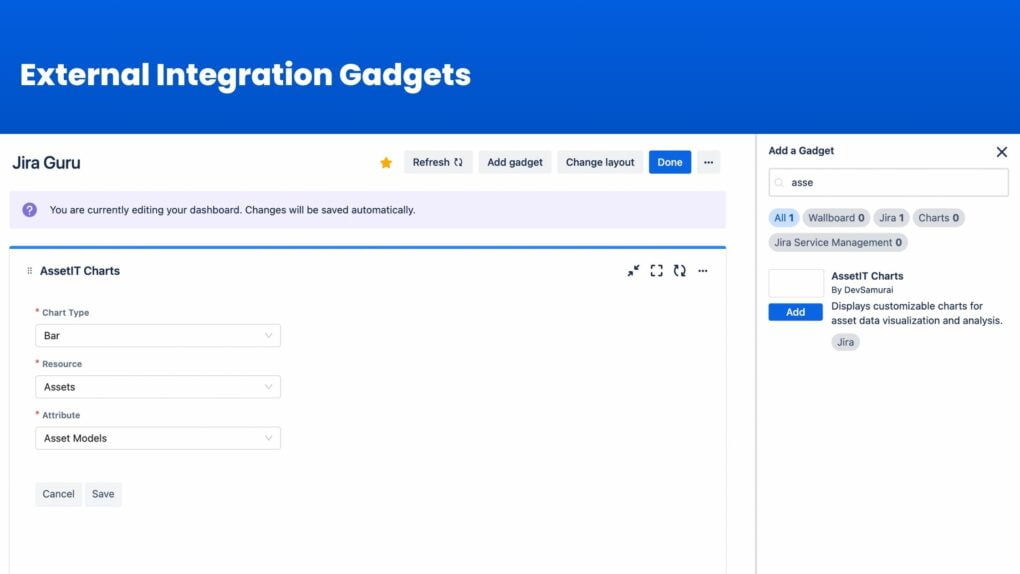This screenshot has width=1020, height=574.
Task: Select the Jira Service Management 0 filter
Action: [x=838, y=243]
